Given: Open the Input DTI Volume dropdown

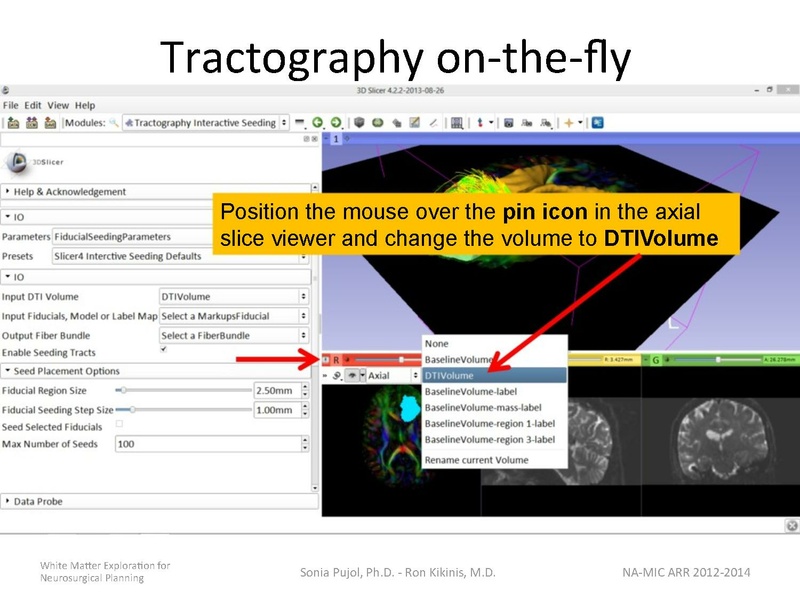Looking at the screenshot, I should 234,296.
